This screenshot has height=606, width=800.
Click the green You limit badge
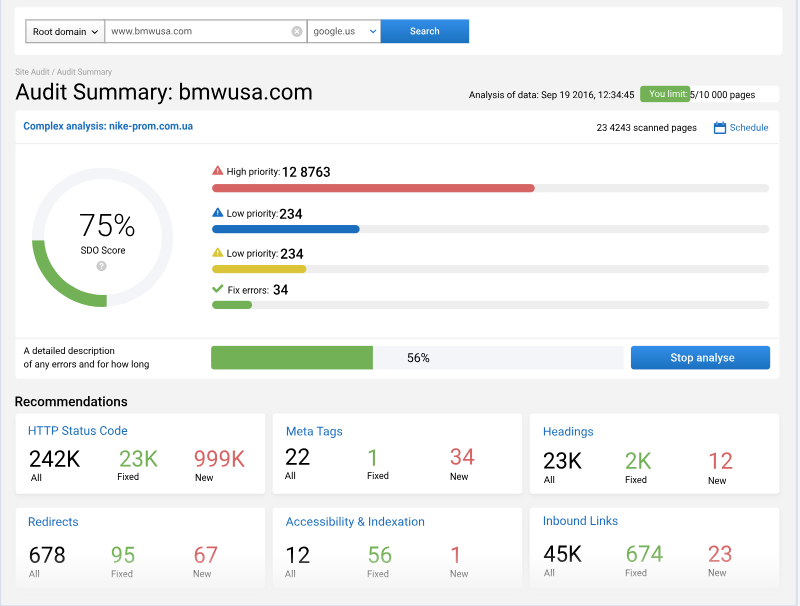point(665,93)
